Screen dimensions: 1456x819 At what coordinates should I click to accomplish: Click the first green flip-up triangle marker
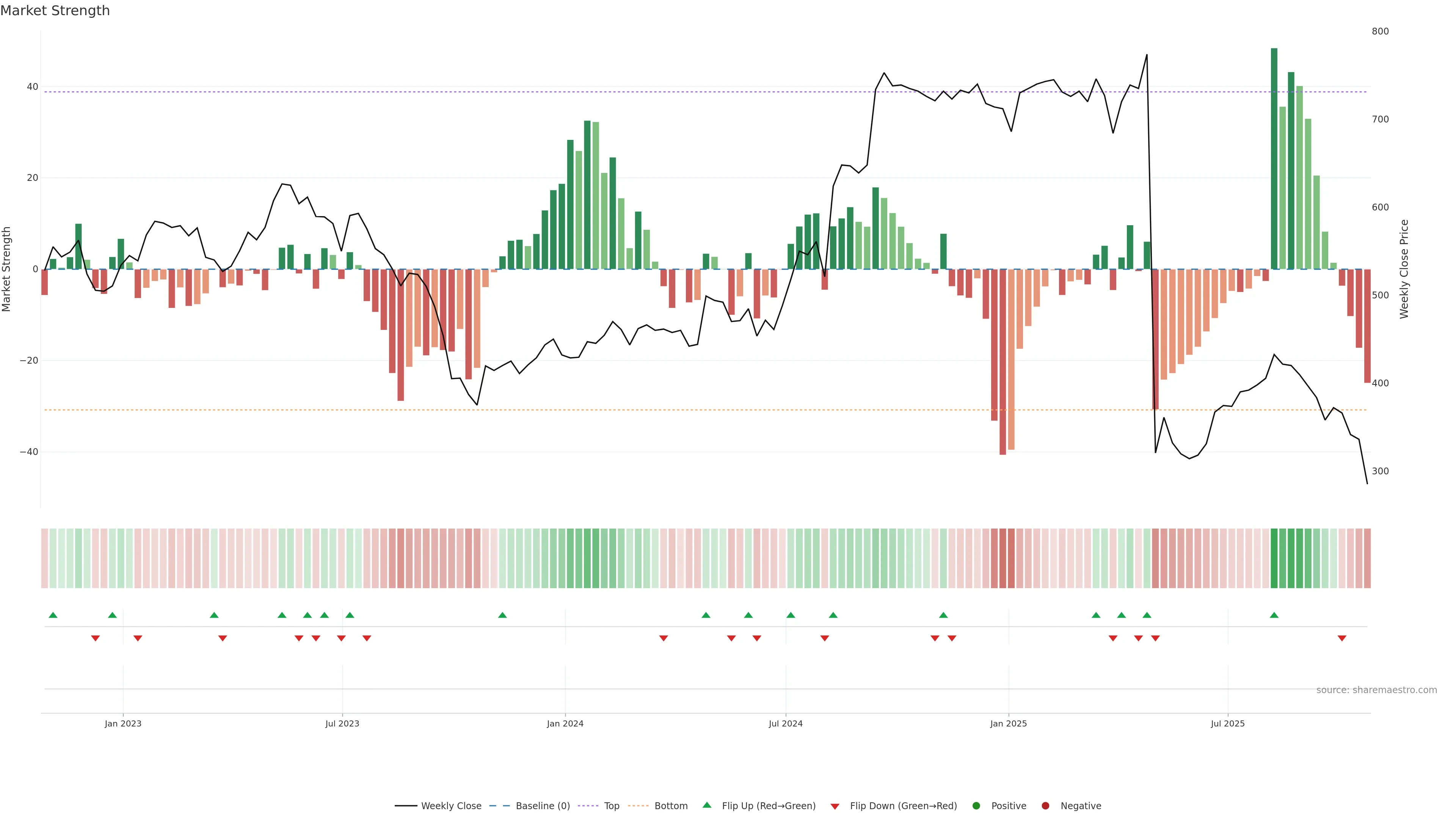(53, 615)
